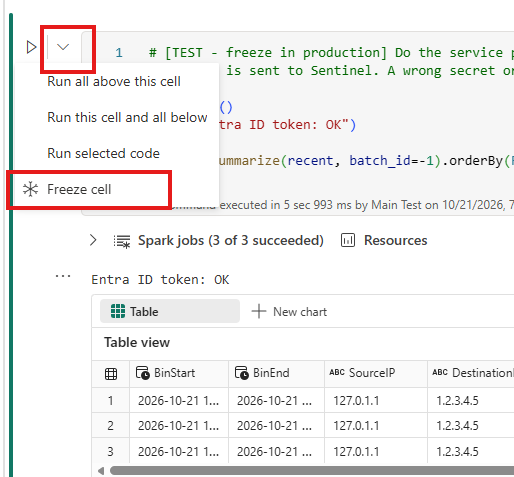
Task: Choose Run all above this cell
Action: (x=114, y=81)
